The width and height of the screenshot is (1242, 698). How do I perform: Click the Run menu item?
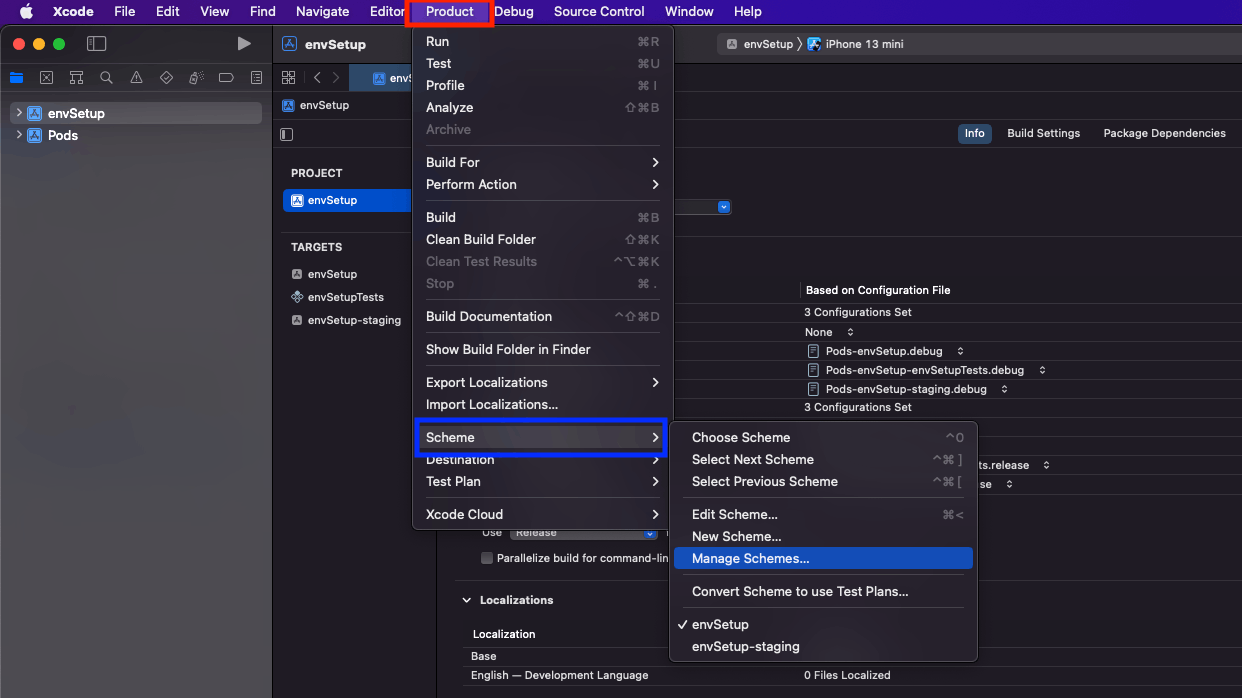pyautogui.click(x=543, y=41)
